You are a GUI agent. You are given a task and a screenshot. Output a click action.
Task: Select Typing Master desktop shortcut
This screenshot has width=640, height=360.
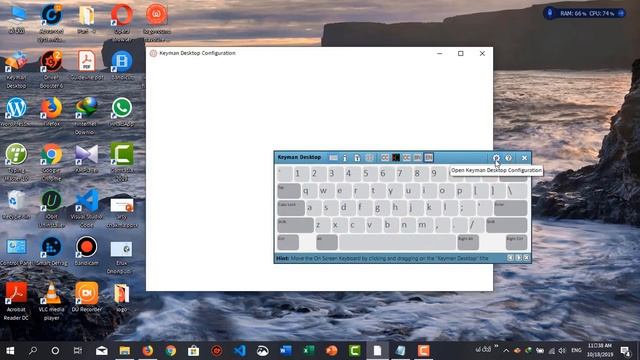pos(16,162)
